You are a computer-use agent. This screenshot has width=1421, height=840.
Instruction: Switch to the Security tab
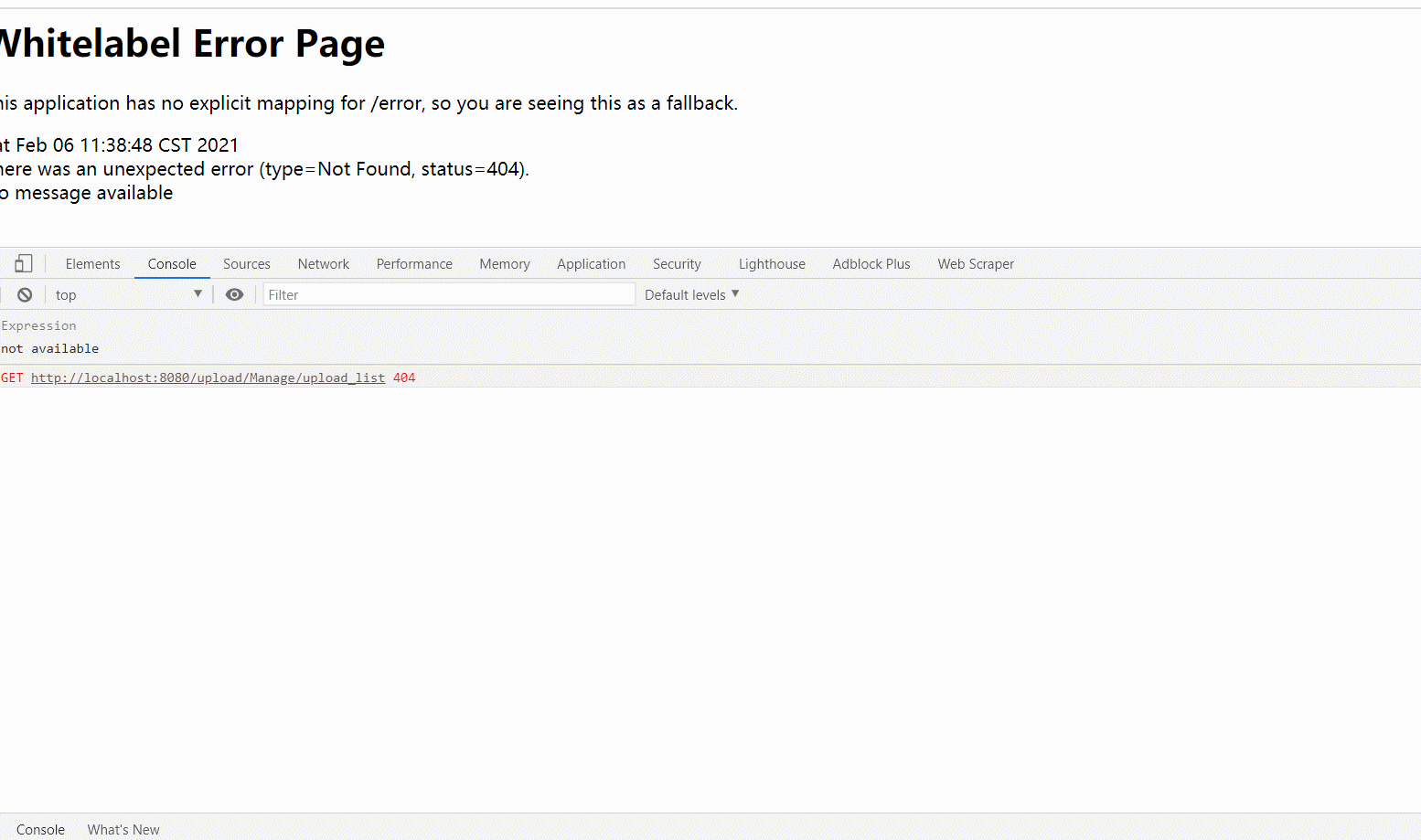[x=677, y=263]
